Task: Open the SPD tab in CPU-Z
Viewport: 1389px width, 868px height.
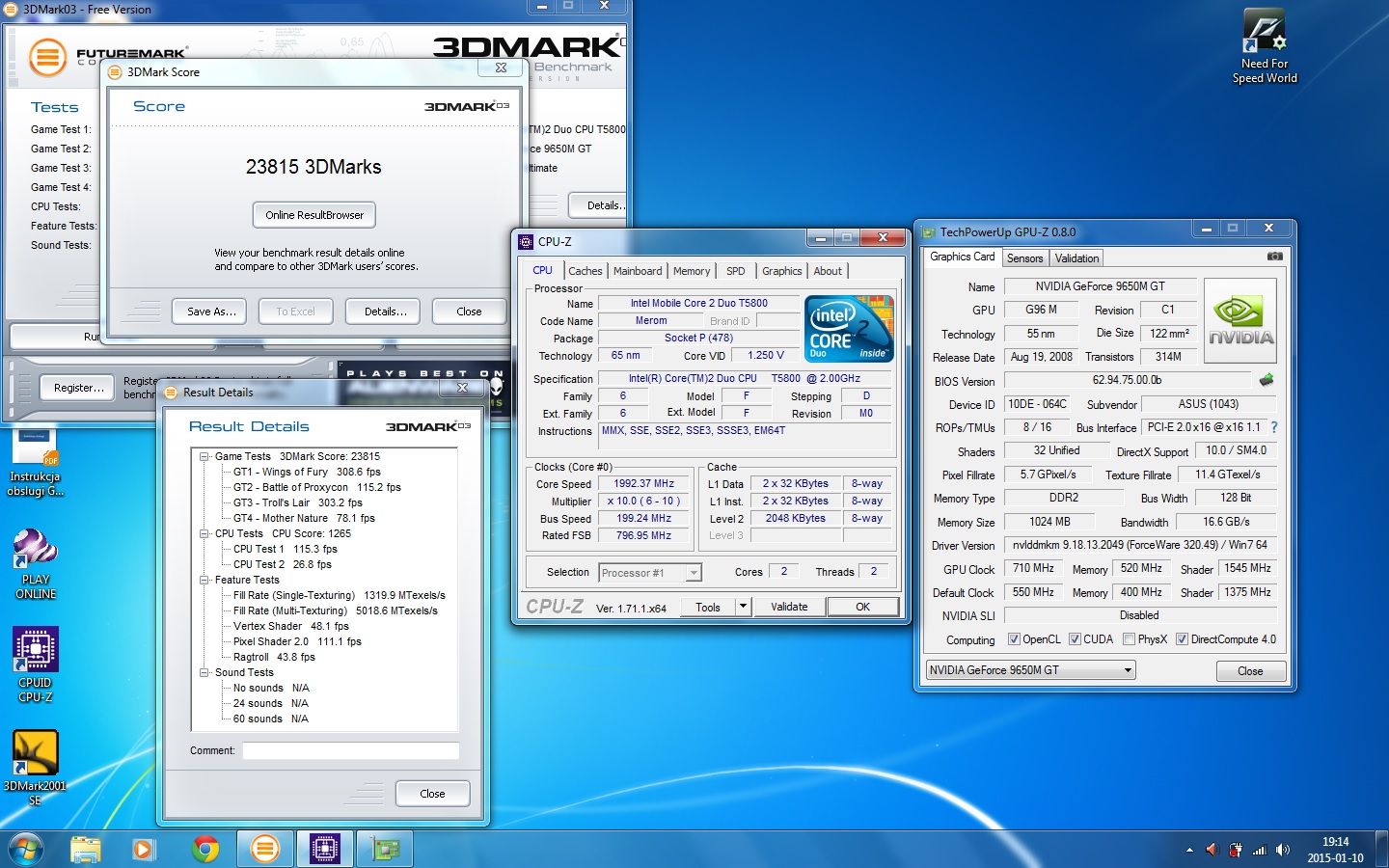Action: pyautogui.click(x=735, y=271)
